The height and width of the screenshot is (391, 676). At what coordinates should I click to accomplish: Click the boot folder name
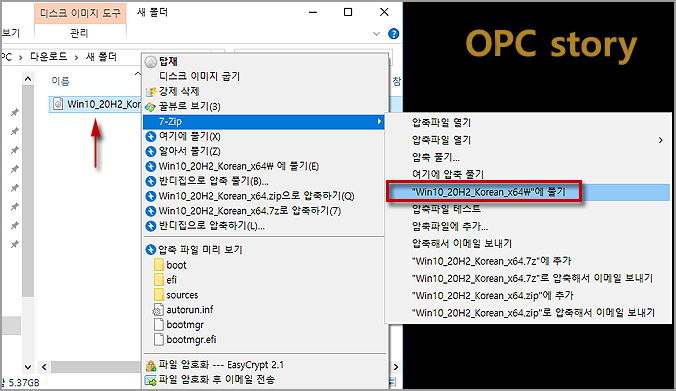click(176, 265)
